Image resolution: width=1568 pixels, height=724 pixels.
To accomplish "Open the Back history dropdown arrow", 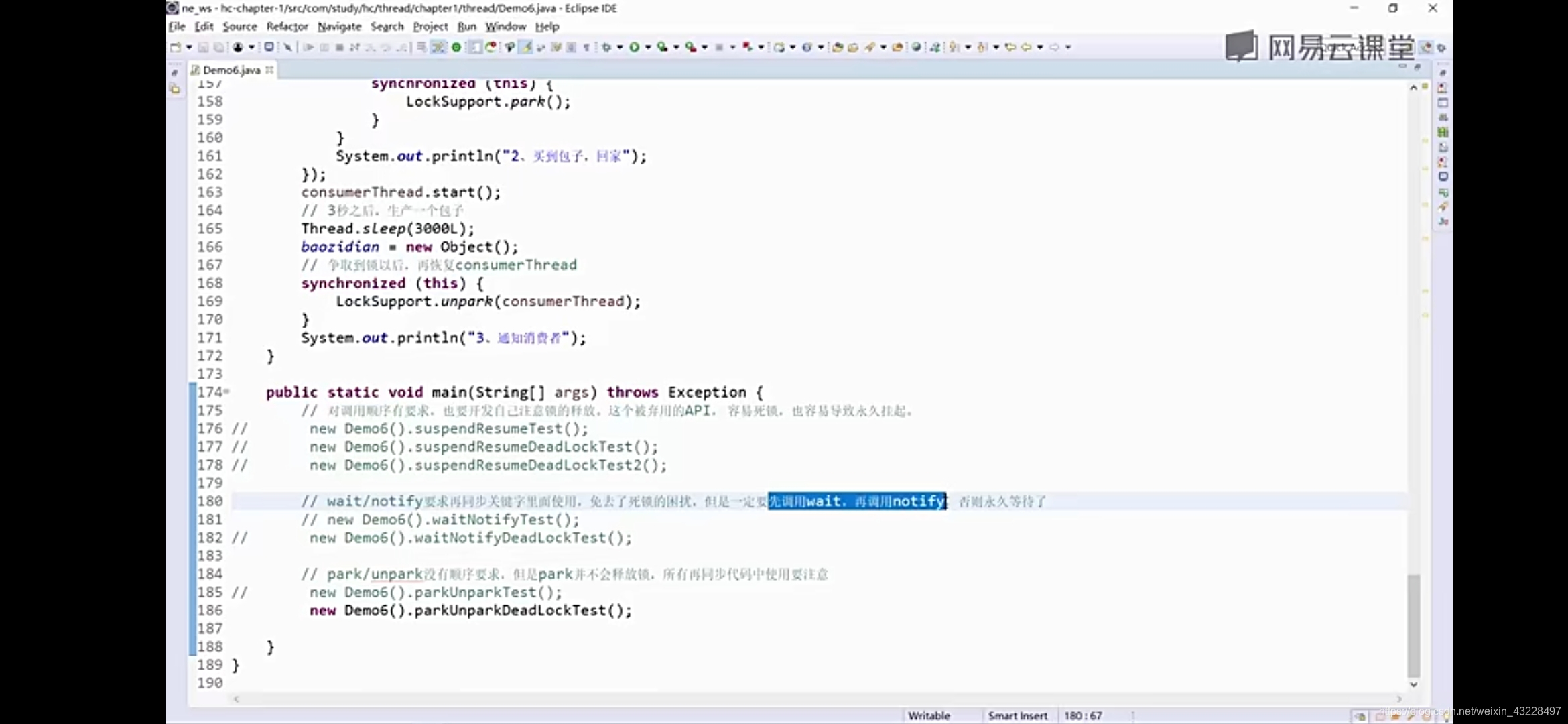I will [x=1040, y=47].
